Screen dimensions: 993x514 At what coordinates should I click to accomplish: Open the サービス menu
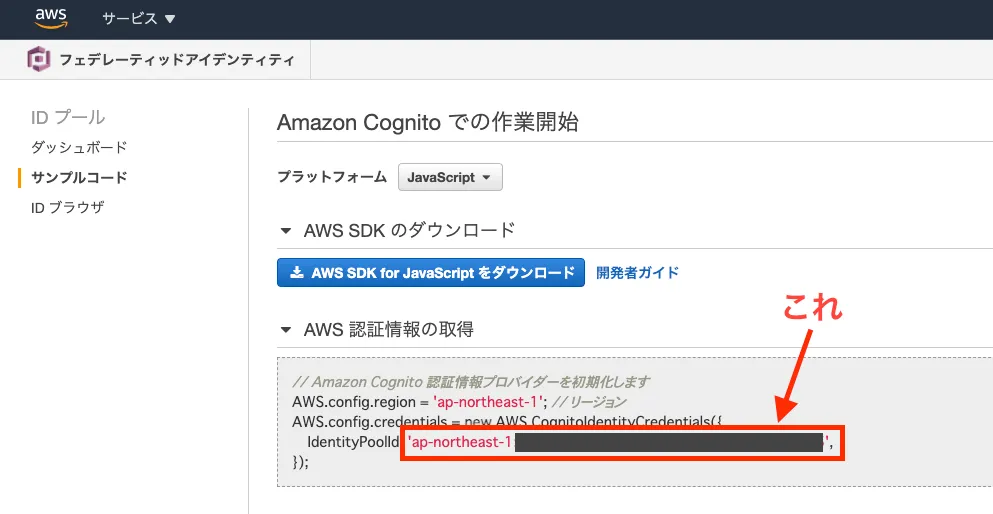139,19
